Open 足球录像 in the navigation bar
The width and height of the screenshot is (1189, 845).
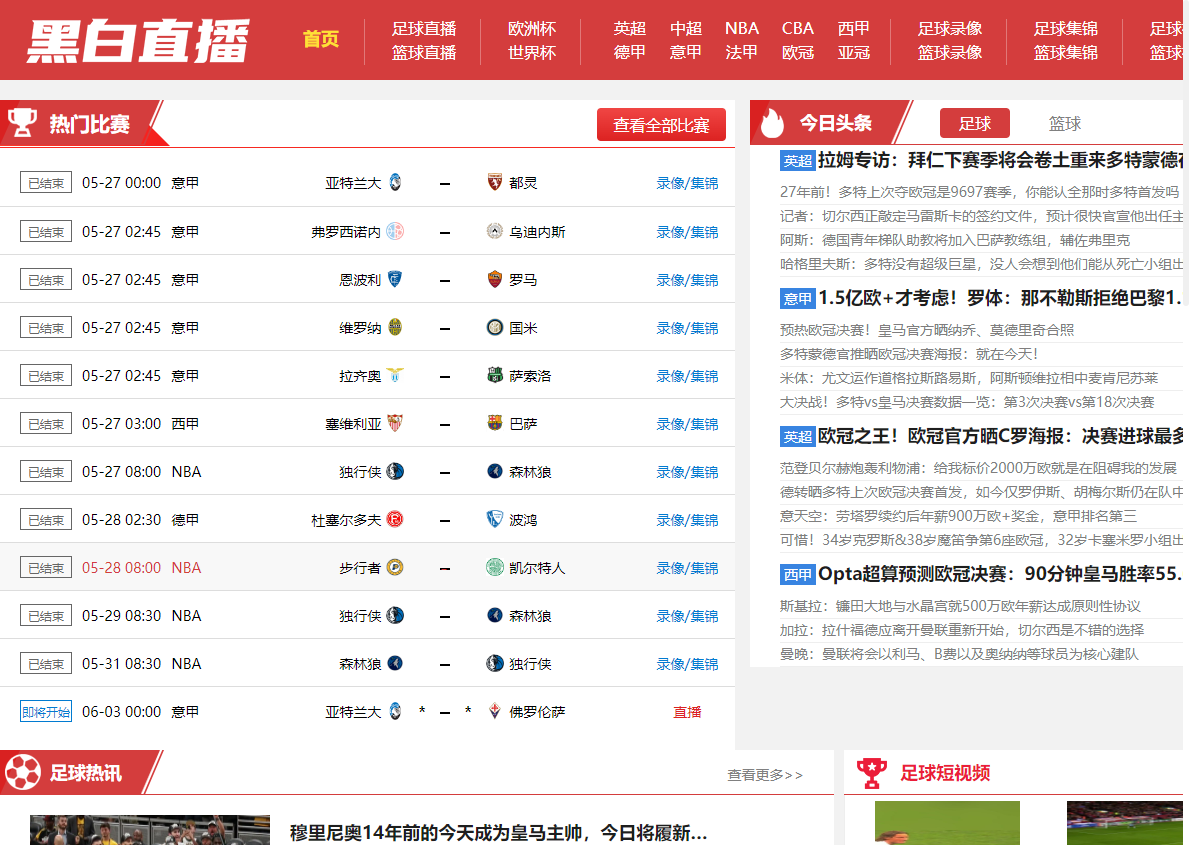click(x=950, y=29)
